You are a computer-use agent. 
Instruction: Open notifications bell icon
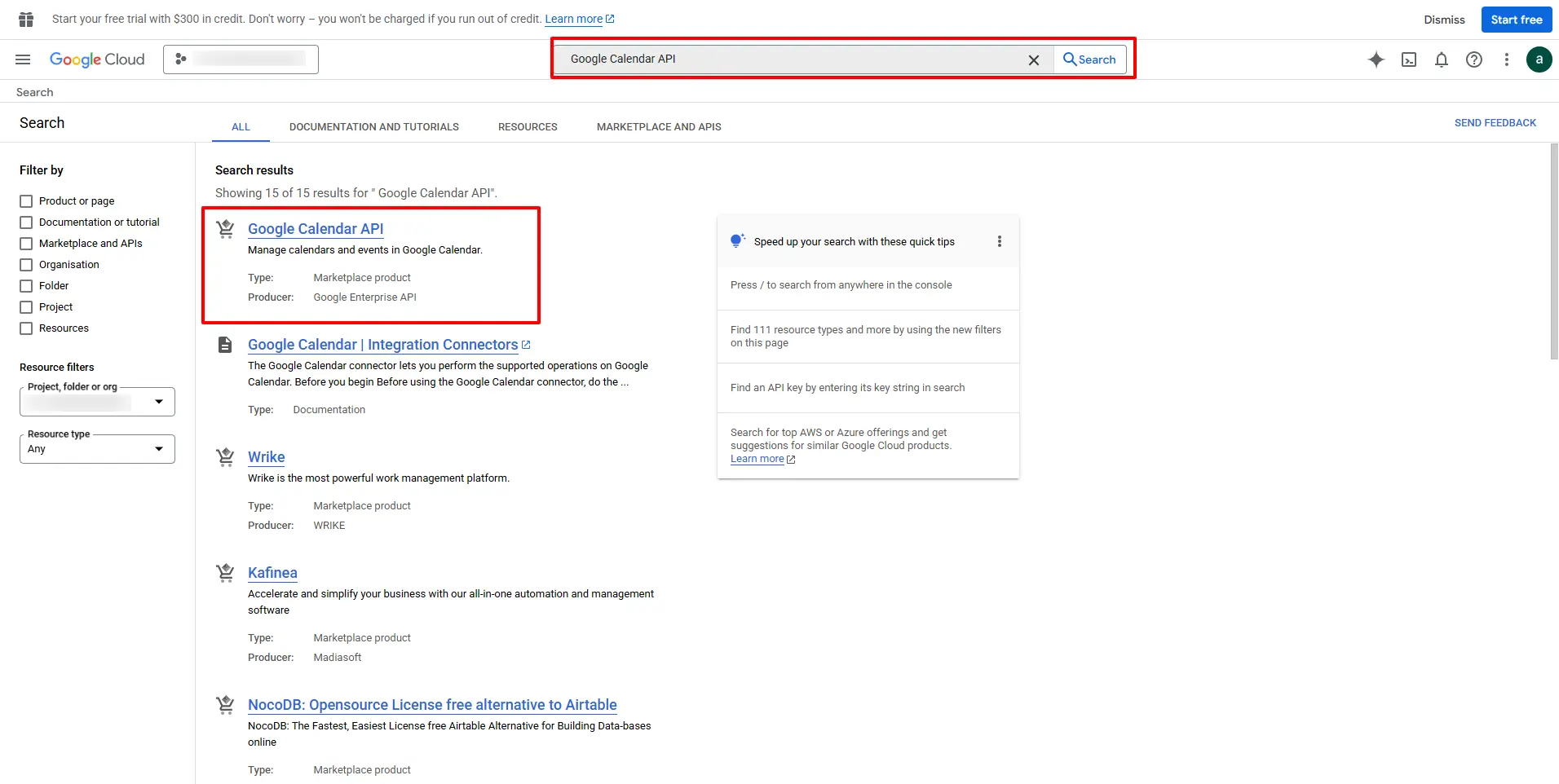[x=1442, y=59]
